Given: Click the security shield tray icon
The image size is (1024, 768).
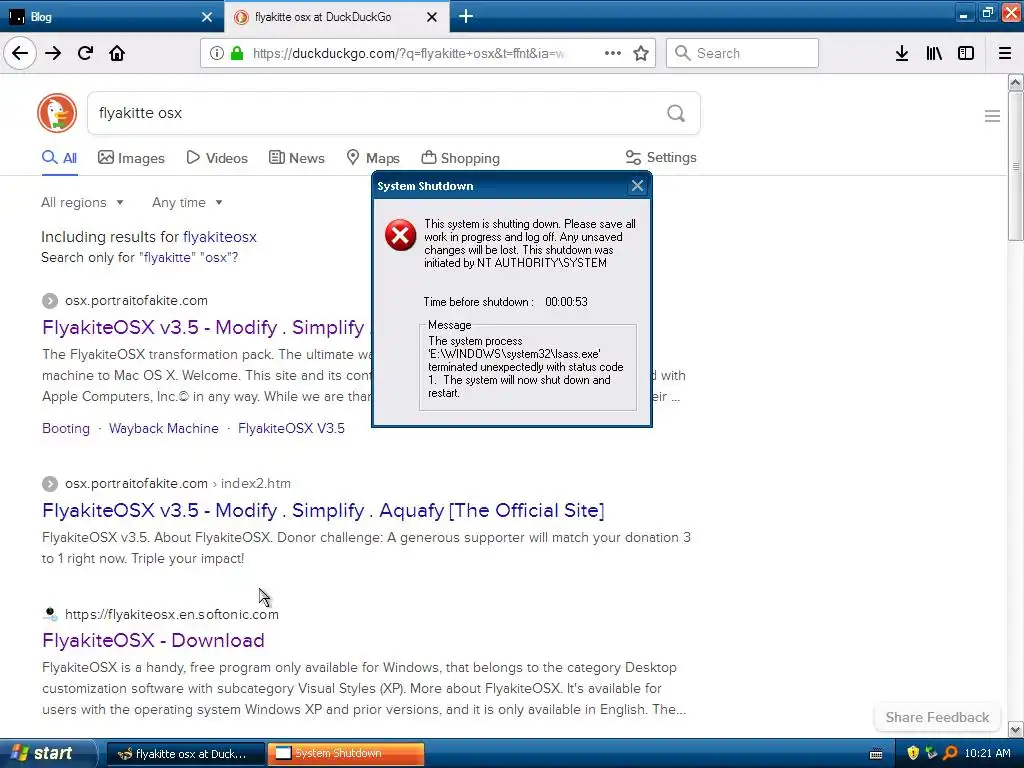Looking at the screenshot, I should pos(912,753).
